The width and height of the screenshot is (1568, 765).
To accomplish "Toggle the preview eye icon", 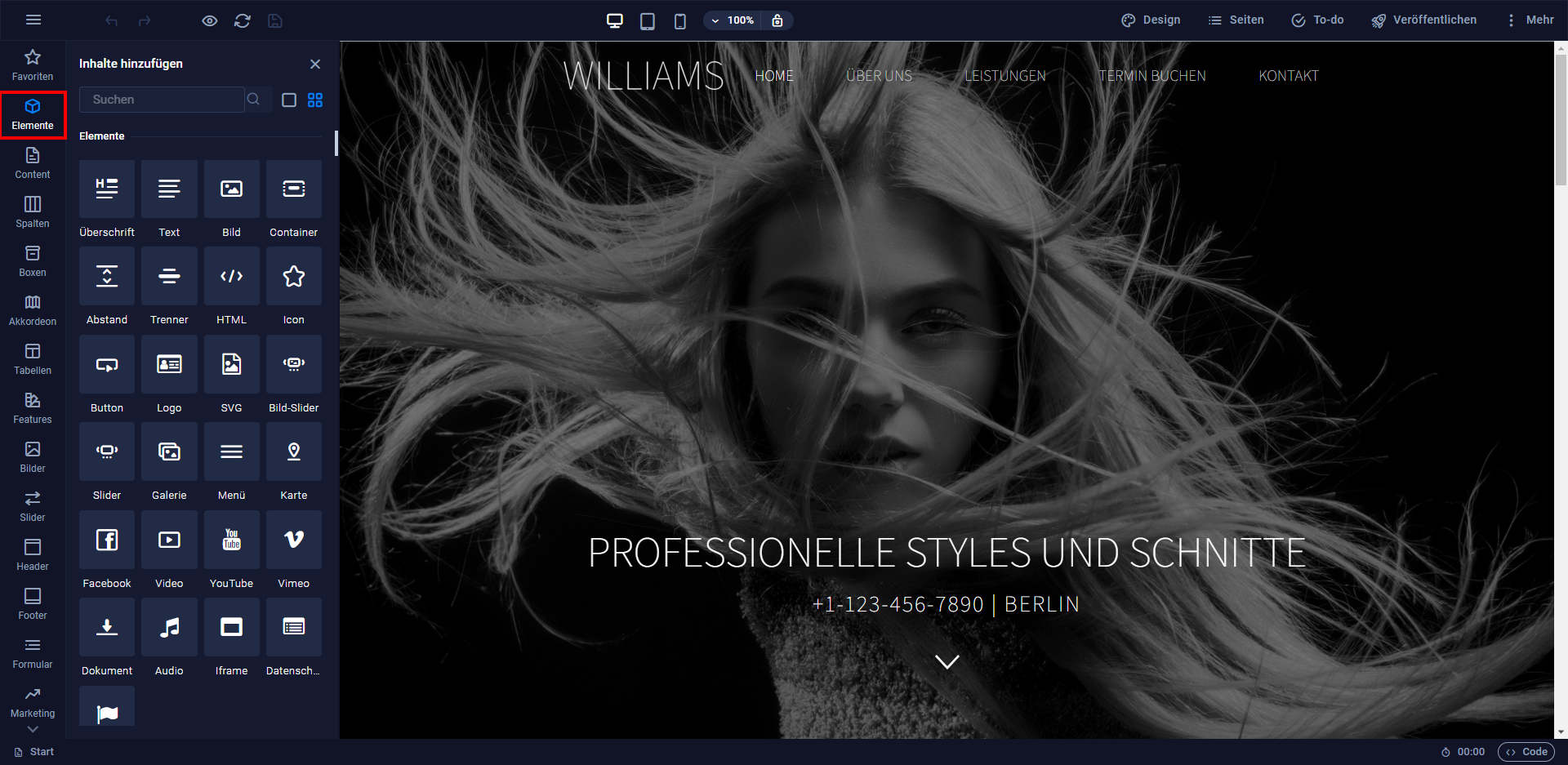I will (x=210, y=20).
